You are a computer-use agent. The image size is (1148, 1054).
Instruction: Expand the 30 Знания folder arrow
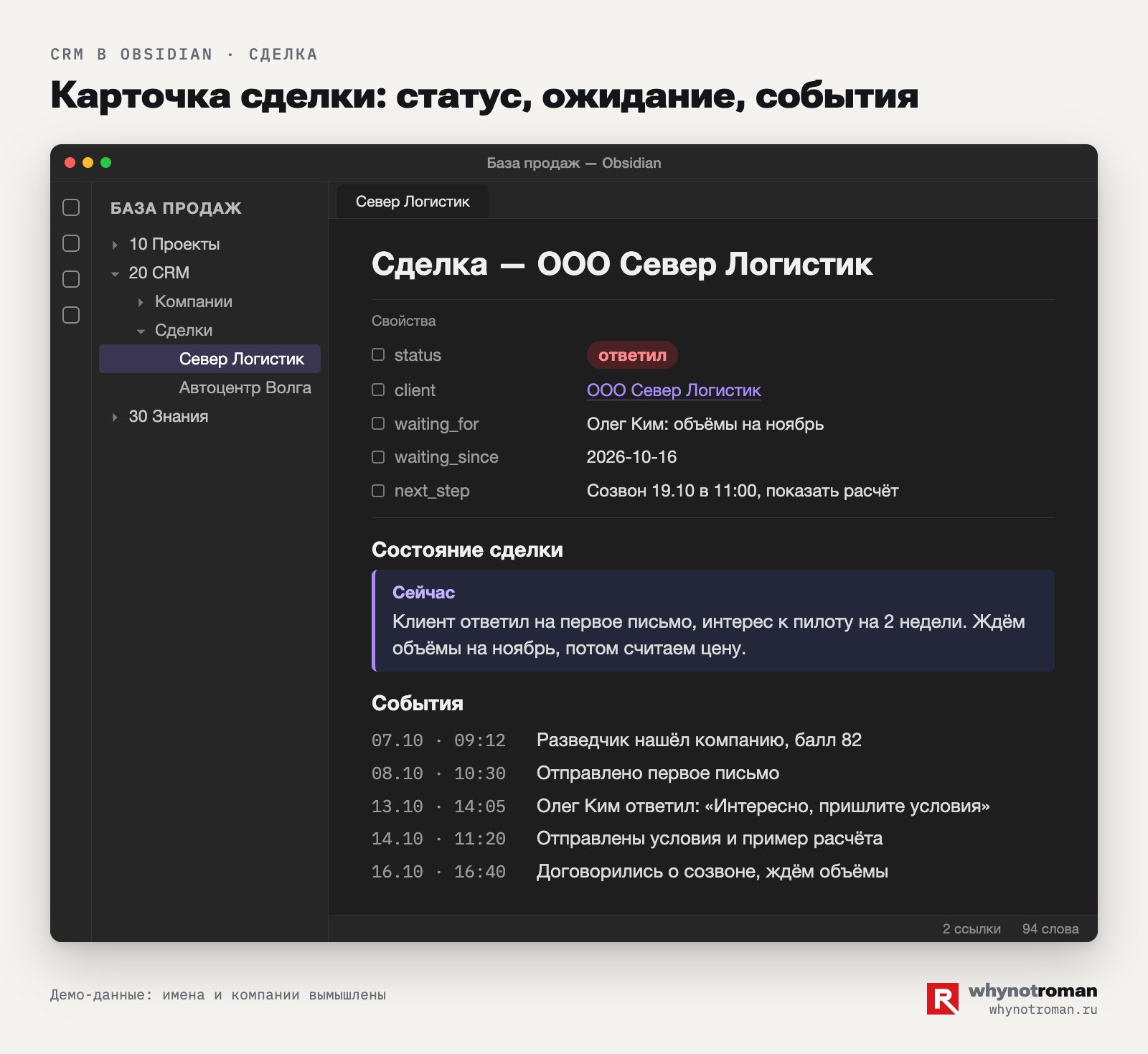115,417
